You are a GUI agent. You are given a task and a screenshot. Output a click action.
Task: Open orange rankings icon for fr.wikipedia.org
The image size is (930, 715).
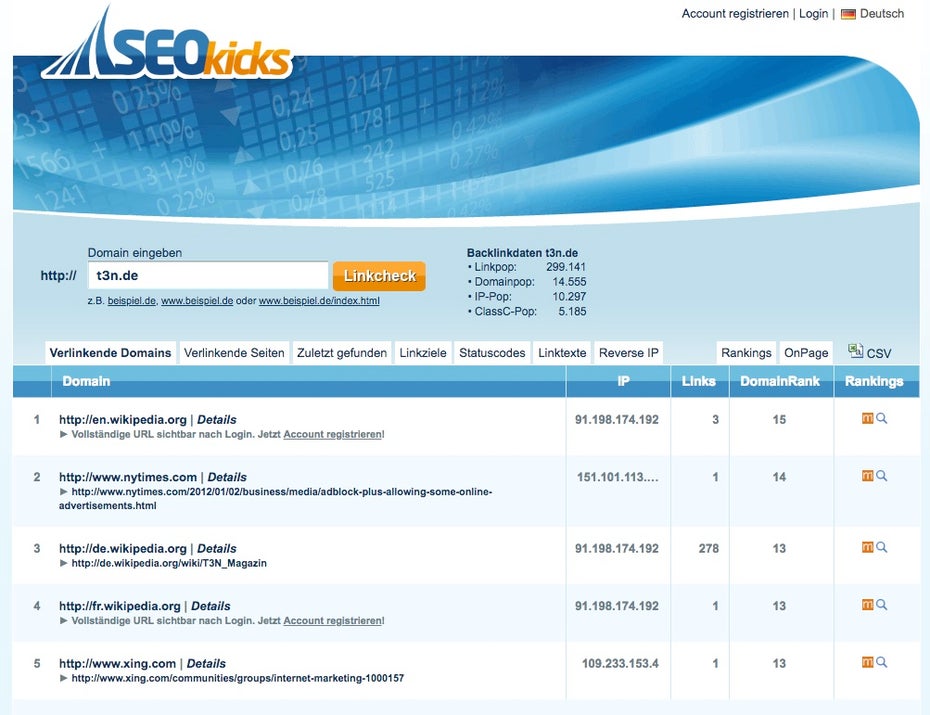[x=867, y=605]
